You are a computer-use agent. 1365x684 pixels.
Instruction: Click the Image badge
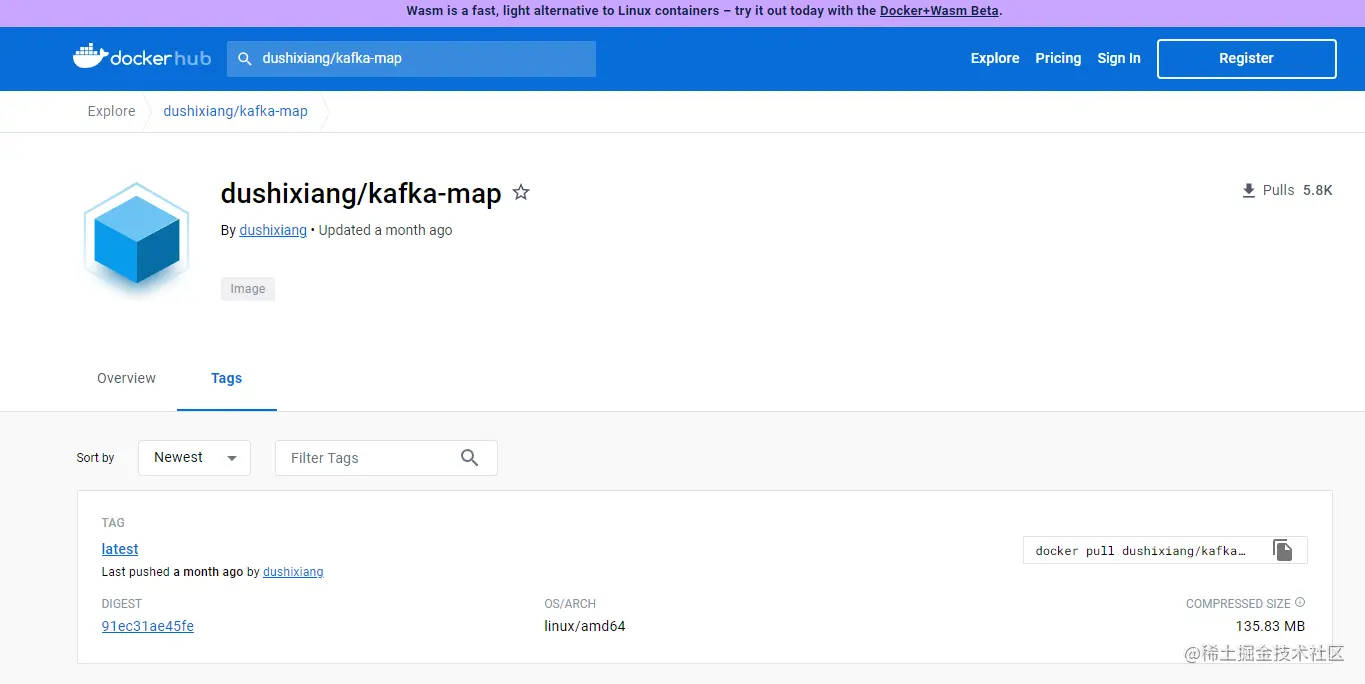(x=248, y=289)
